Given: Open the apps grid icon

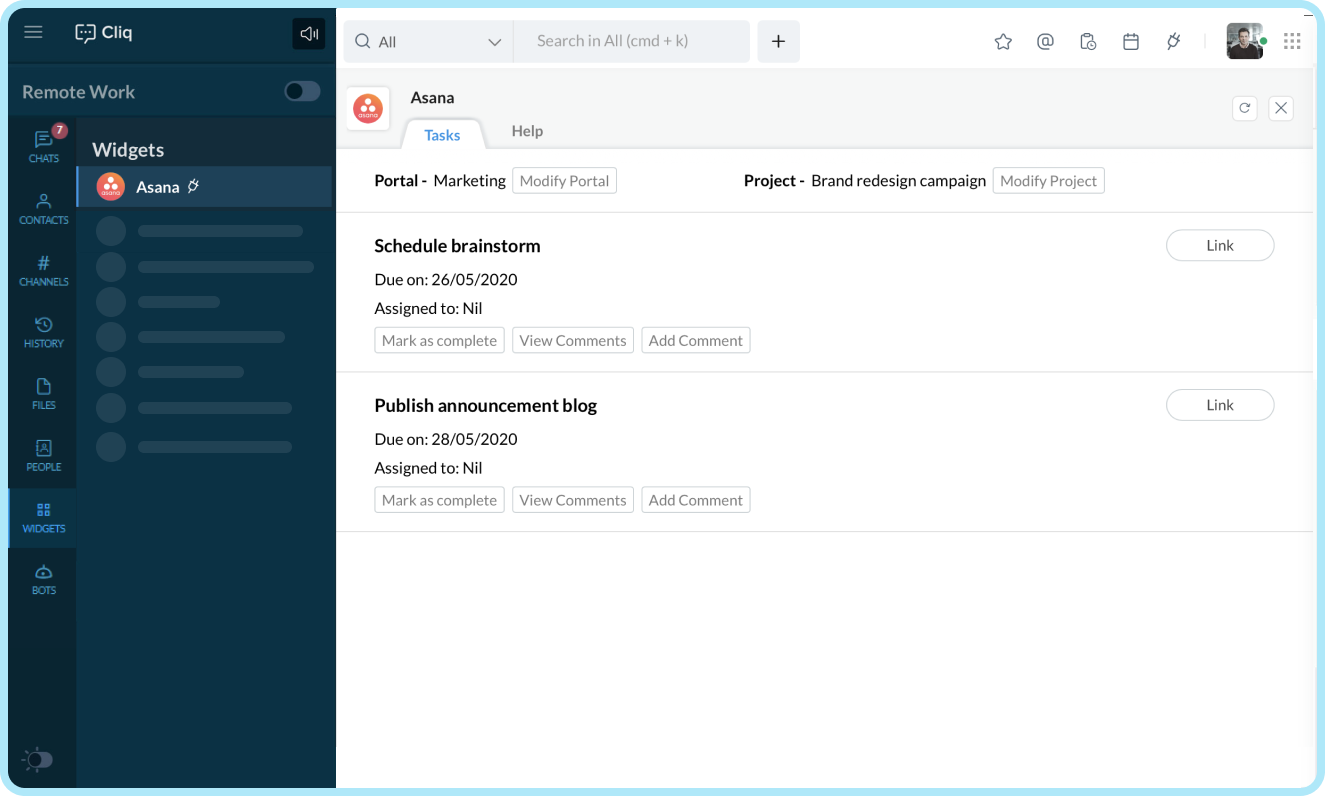Looking at the screenshot, I should [x=1292, y=41].
